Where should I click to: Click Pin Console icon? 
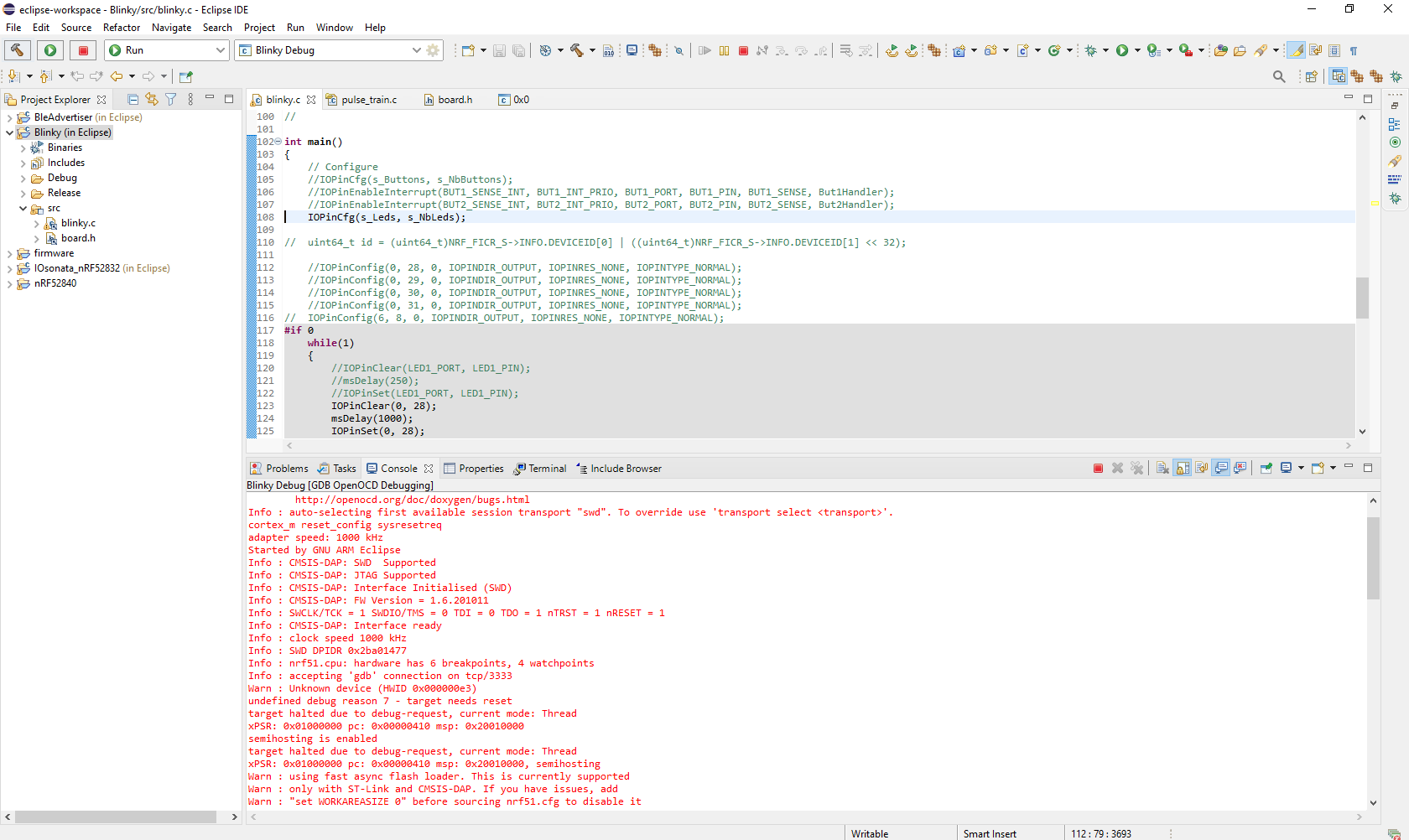[x=1266, y=468]
